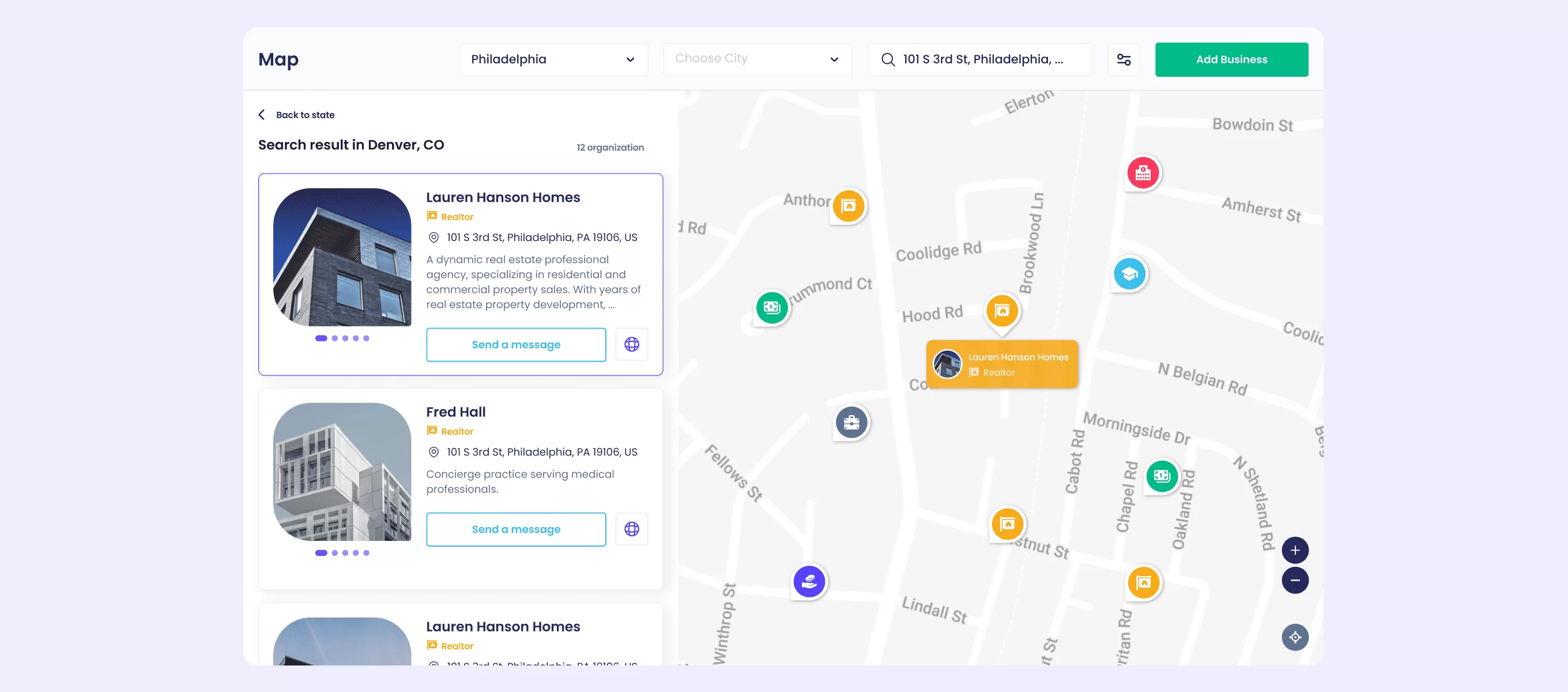Open website globe icon for Fred Hall
1568x692 pixels.
click(632, 529)
